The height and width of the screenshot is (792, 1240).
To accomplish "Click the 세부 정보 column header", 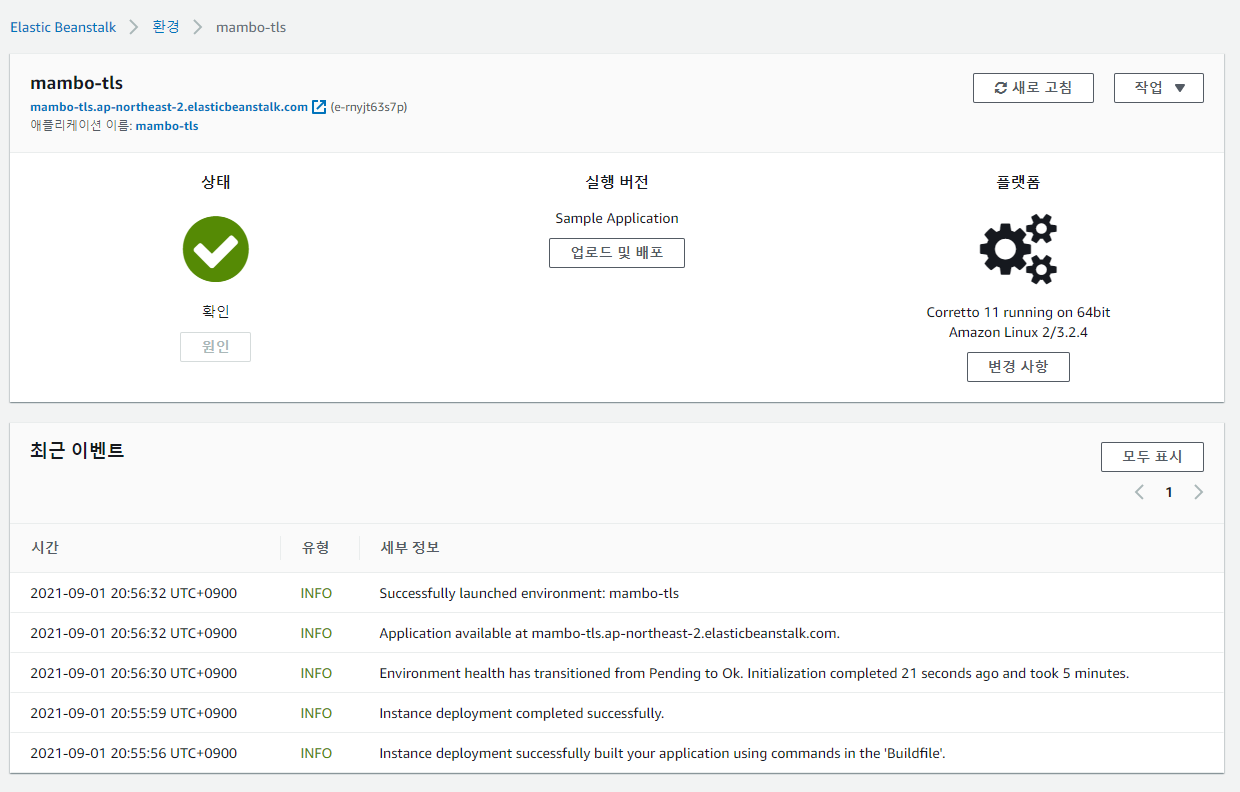I will pyautogui.click(x=410, y=548).
